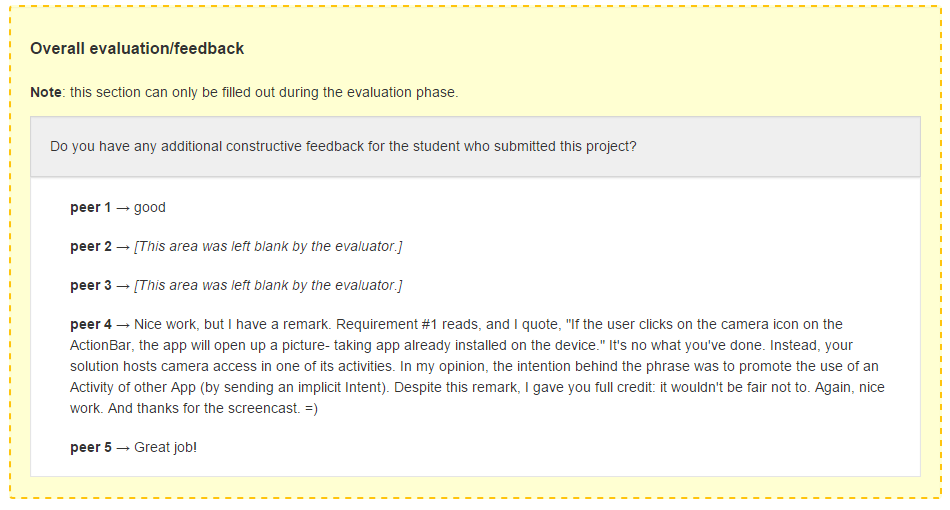The width and height of the screenshot is (950, 510).
Task: Click the arrow after peer 3
Action: tap(123, 286)
